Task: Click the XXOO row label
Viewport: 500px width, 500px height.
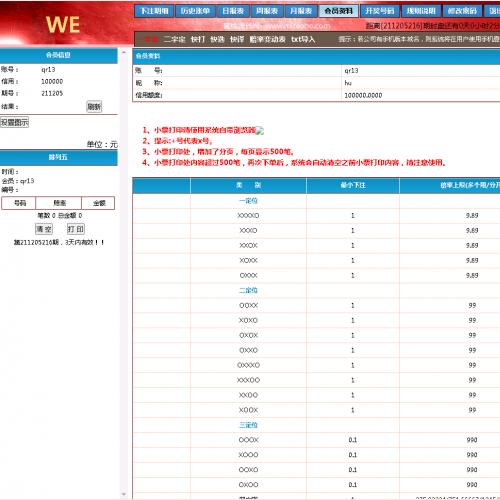Action: pos(248,395)
